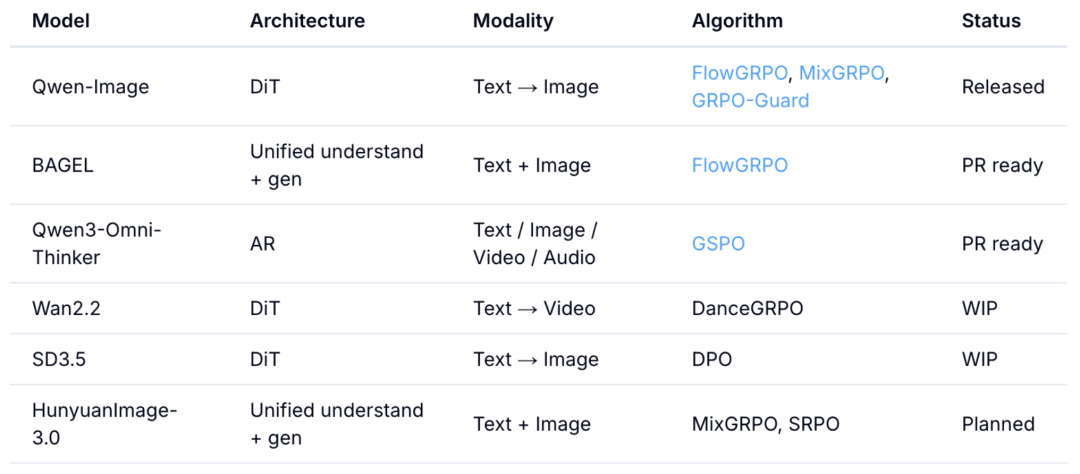
Task: Click the Planned status cell
Action: pos(998,424)
